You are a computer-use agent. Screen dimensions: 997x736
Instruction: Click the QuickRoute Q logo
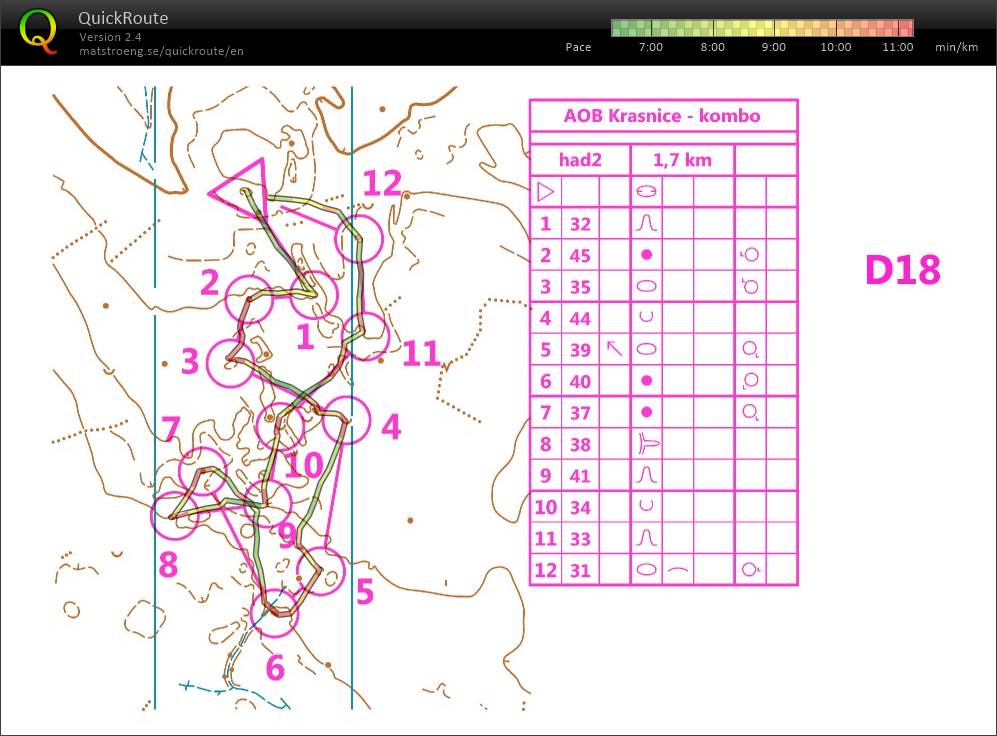(38, 31)
